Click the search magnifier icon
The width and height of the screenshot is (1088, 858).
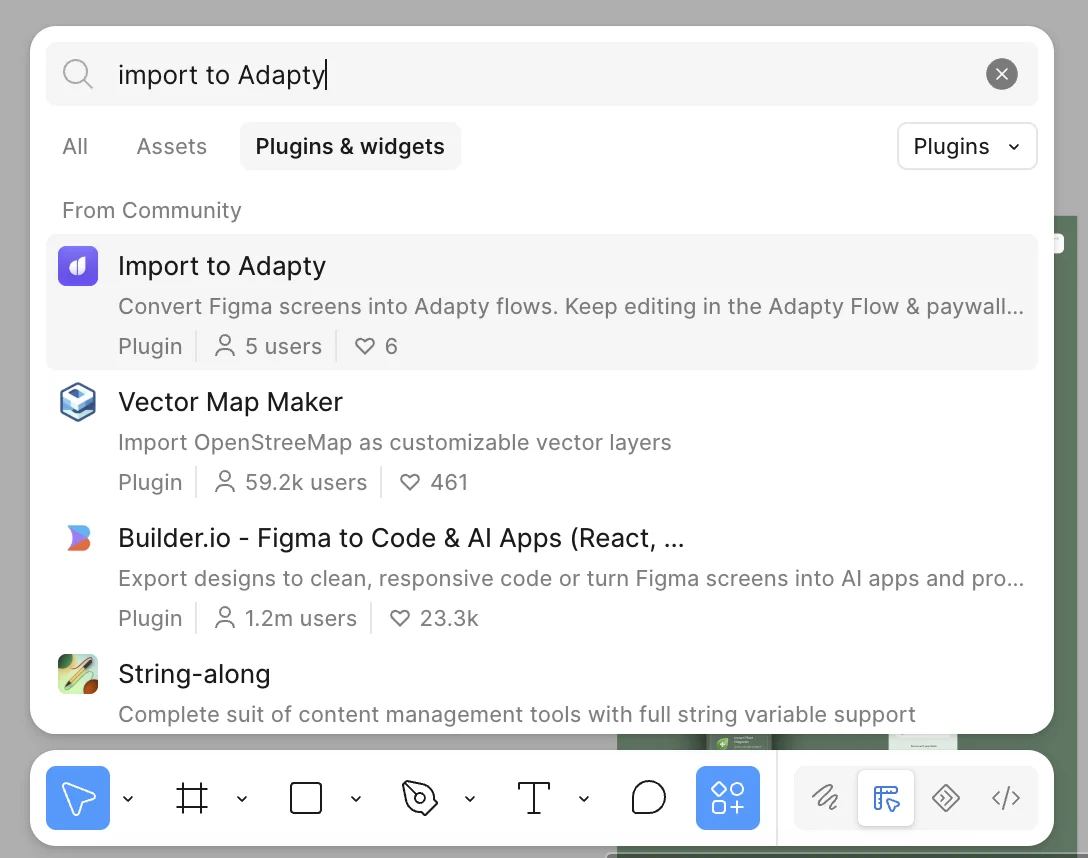pos(77,74)
